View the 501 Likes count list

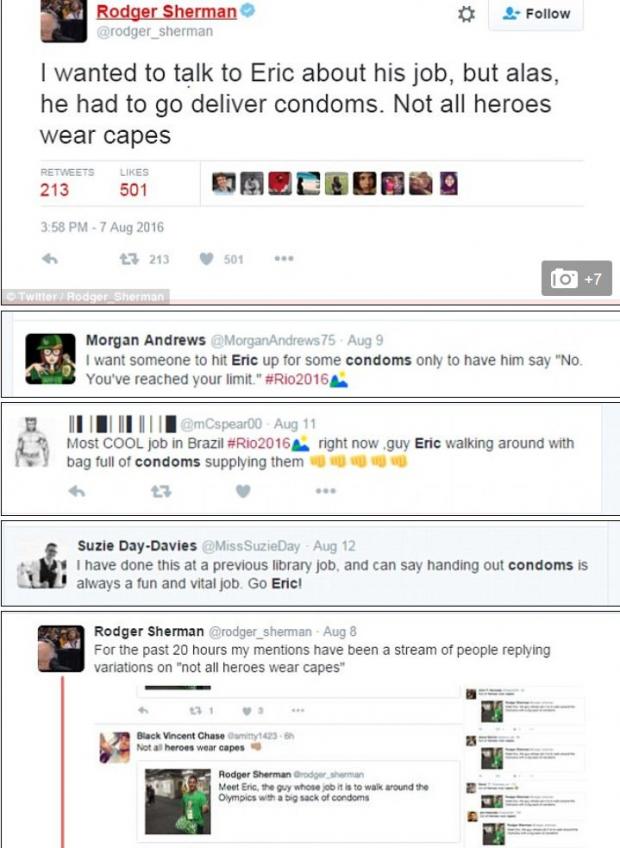(x=134, y=183)
